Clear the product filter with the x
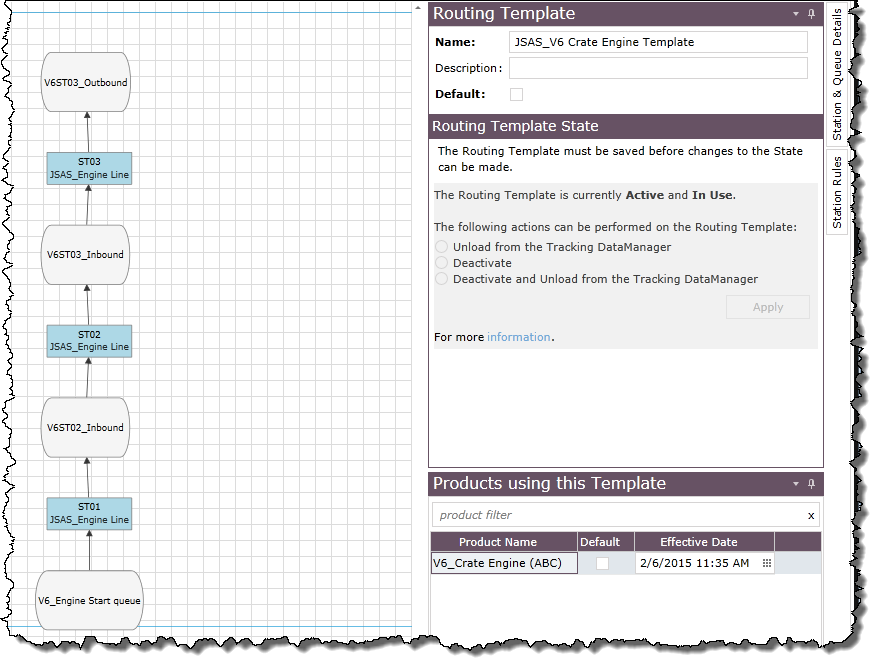This screenshot has height=658, width=870. point(811,515)
